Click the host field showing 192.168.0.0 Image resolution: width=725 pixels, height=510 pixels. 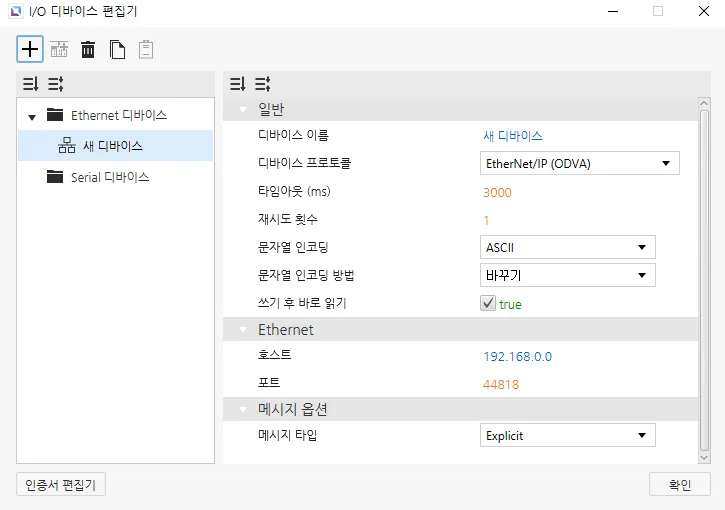coord(517,356)
